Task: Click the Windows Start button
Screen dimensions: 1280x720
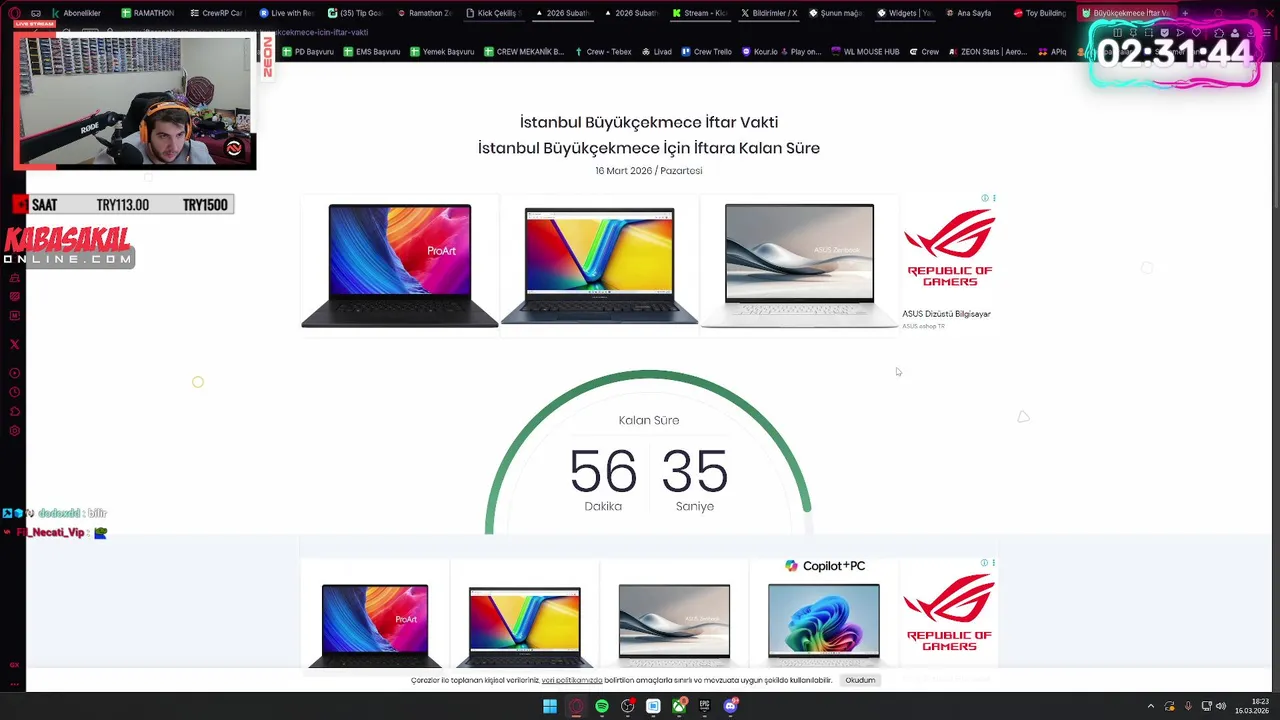Action: pyautogui.click(x=550, y=706)
